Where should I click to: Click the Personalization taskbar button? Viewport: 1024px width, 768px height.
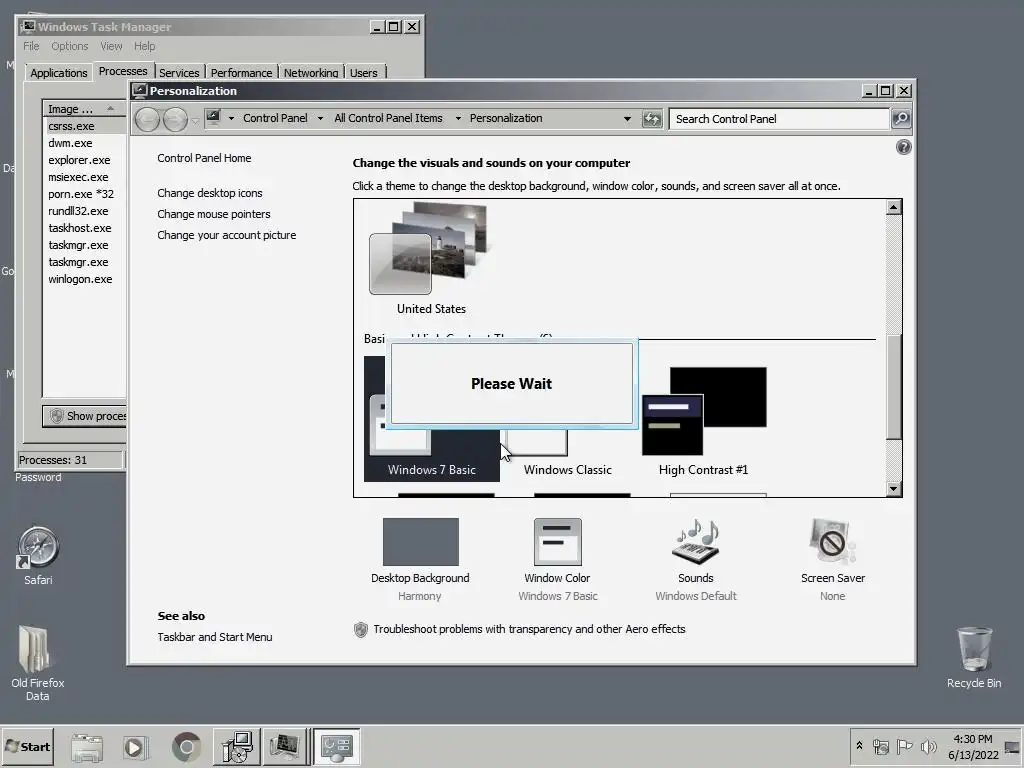click(x=337, y=746)
